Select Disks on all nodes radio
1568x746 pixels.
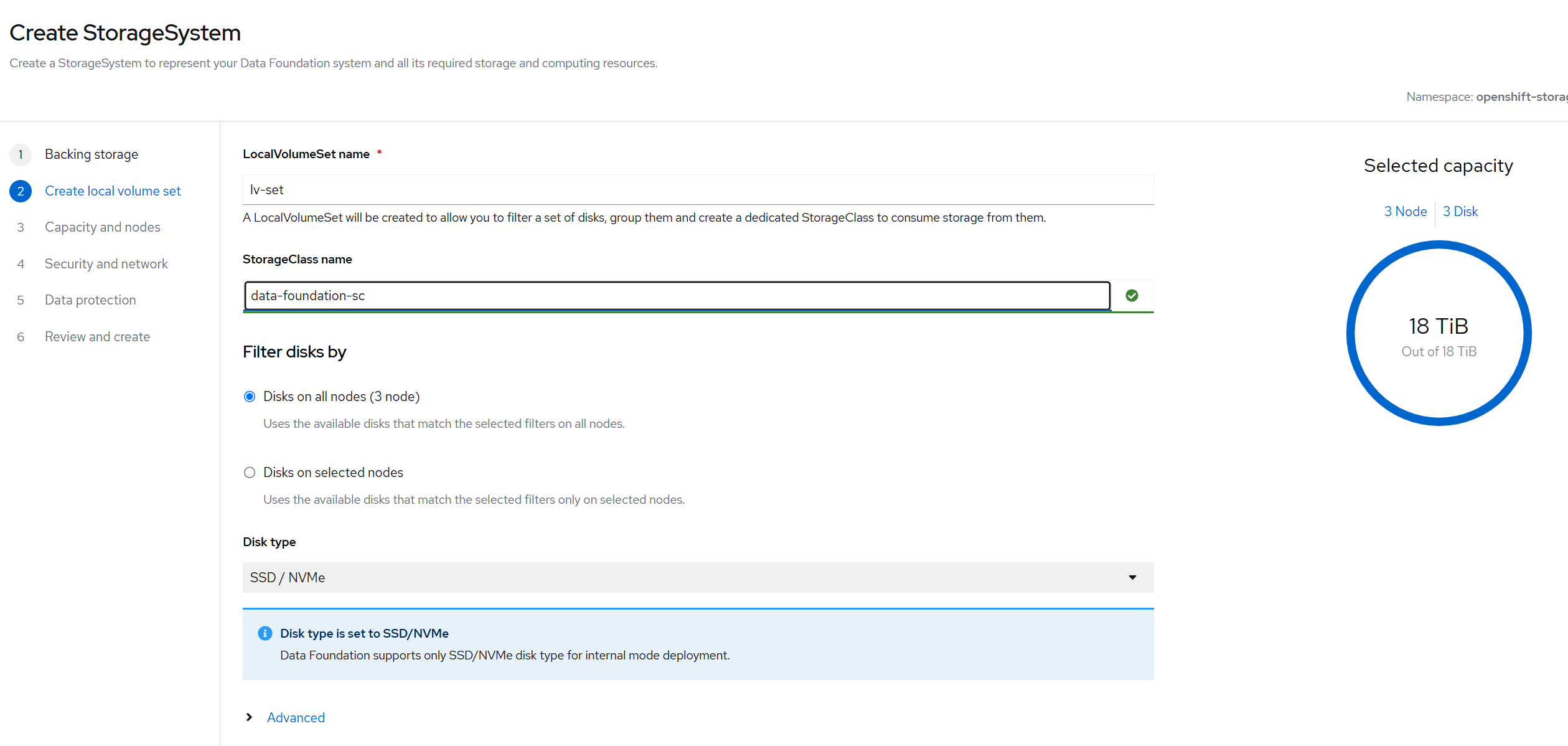250,397
